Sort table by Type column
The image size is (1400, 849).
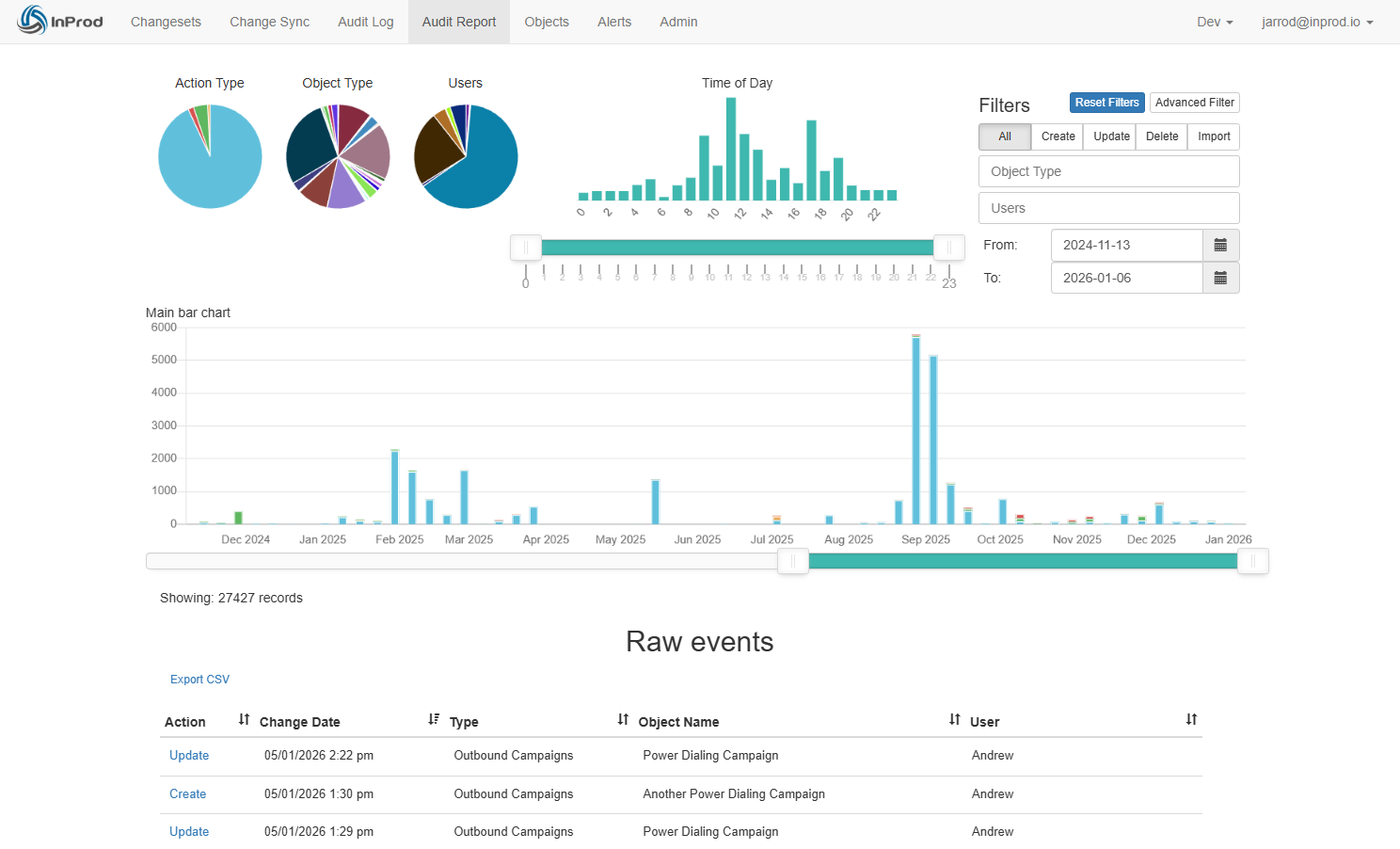pos(623,720)
